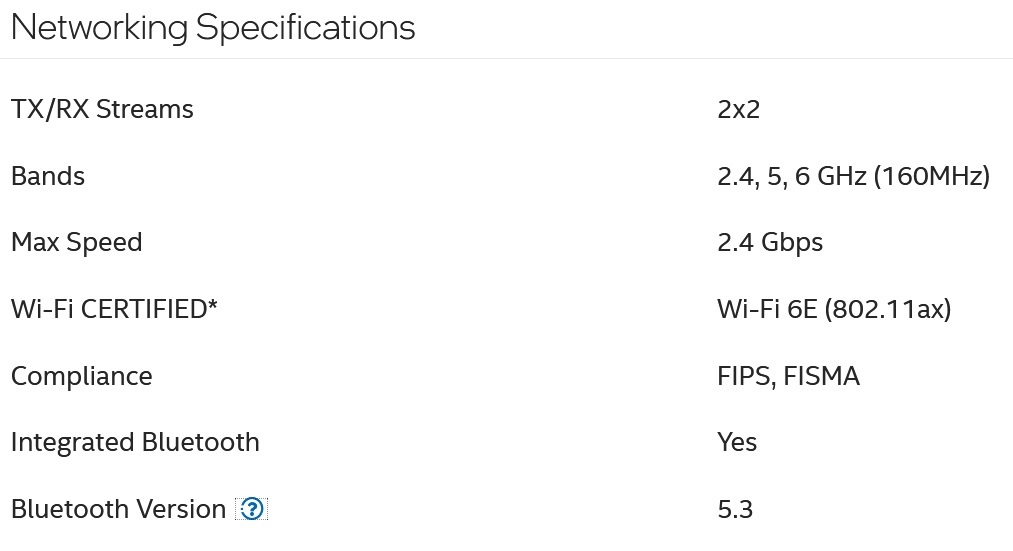
Task: Select the TX/RX Streams label
Action: coord(102,109)
